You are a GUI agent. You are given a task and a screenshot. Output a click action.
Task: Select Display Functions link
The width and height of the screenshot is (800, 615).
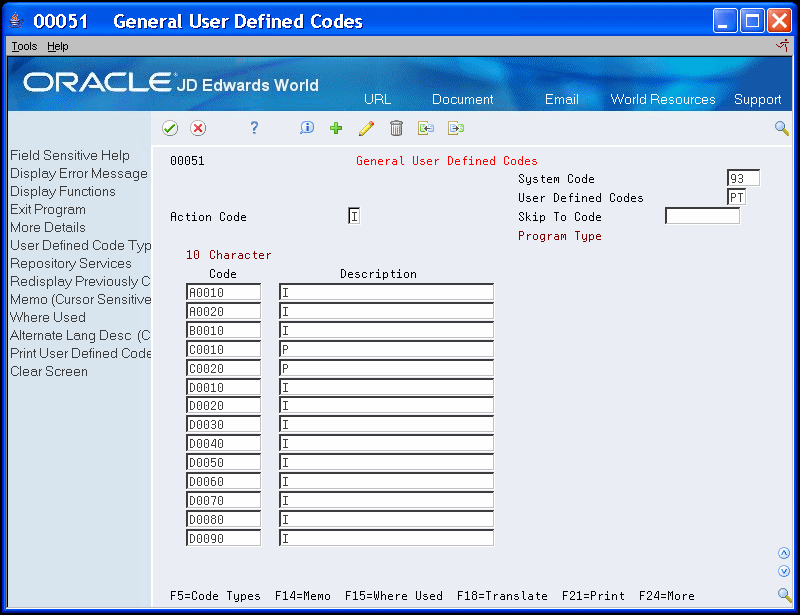coord(63,191)
